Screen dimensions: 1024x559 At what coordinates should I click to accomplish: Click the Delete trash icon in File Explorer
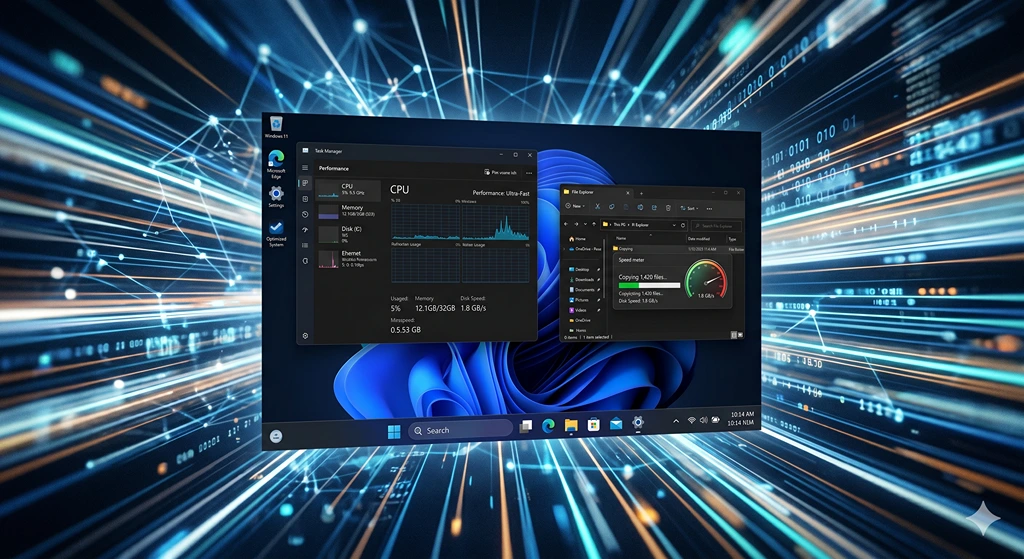[668, 208]
